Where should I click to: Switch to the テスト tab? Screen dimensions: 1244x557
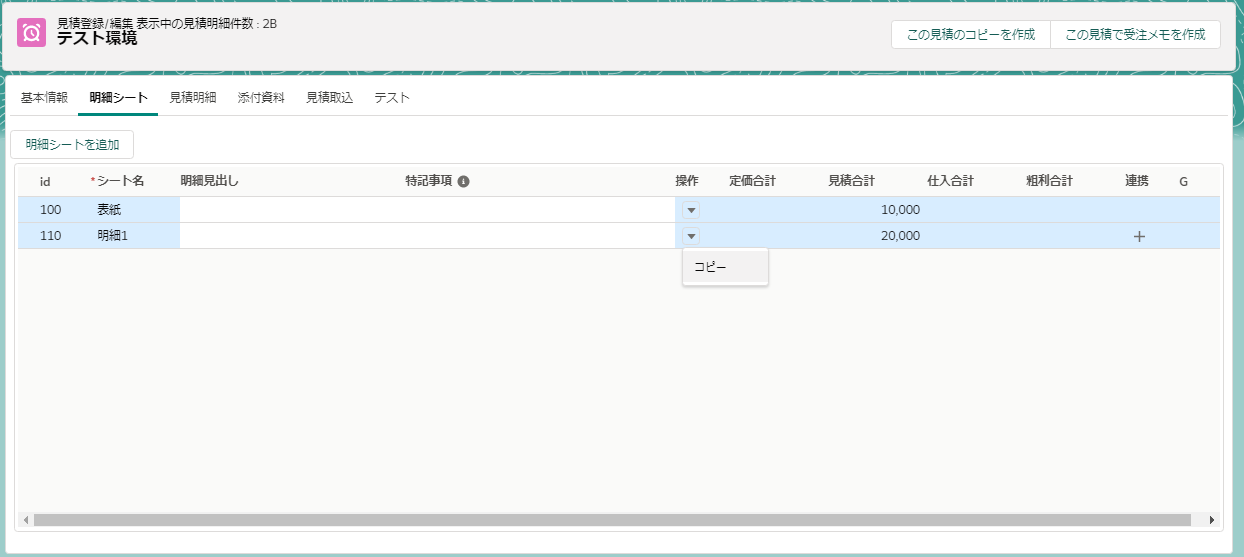pos(392,98)
